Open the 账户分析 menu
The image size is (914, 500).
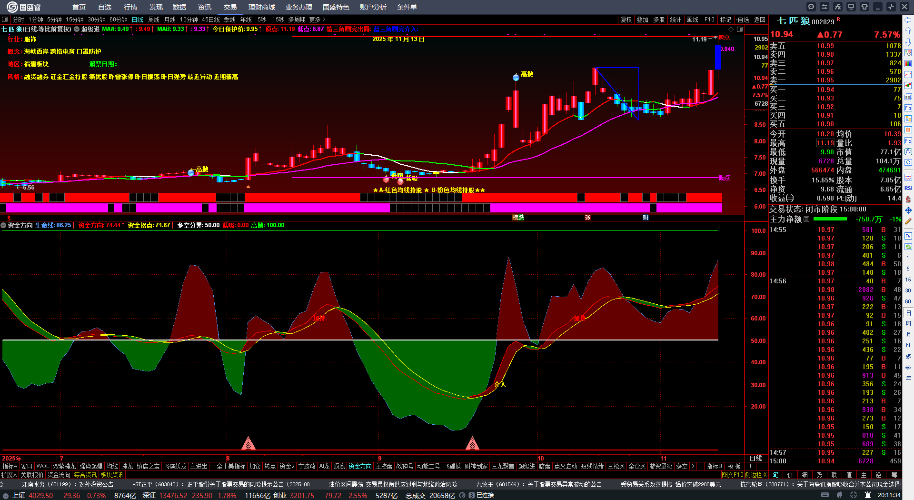click(374, 7)
